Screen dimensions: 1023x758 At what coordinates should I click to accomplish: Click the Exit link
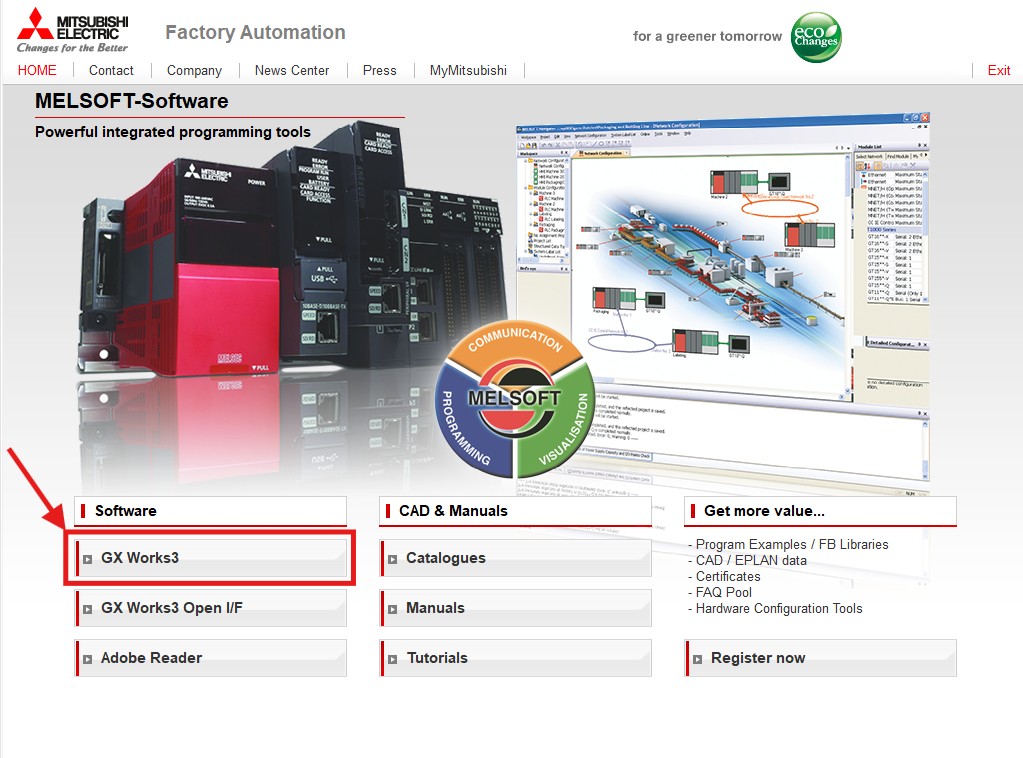999,70
